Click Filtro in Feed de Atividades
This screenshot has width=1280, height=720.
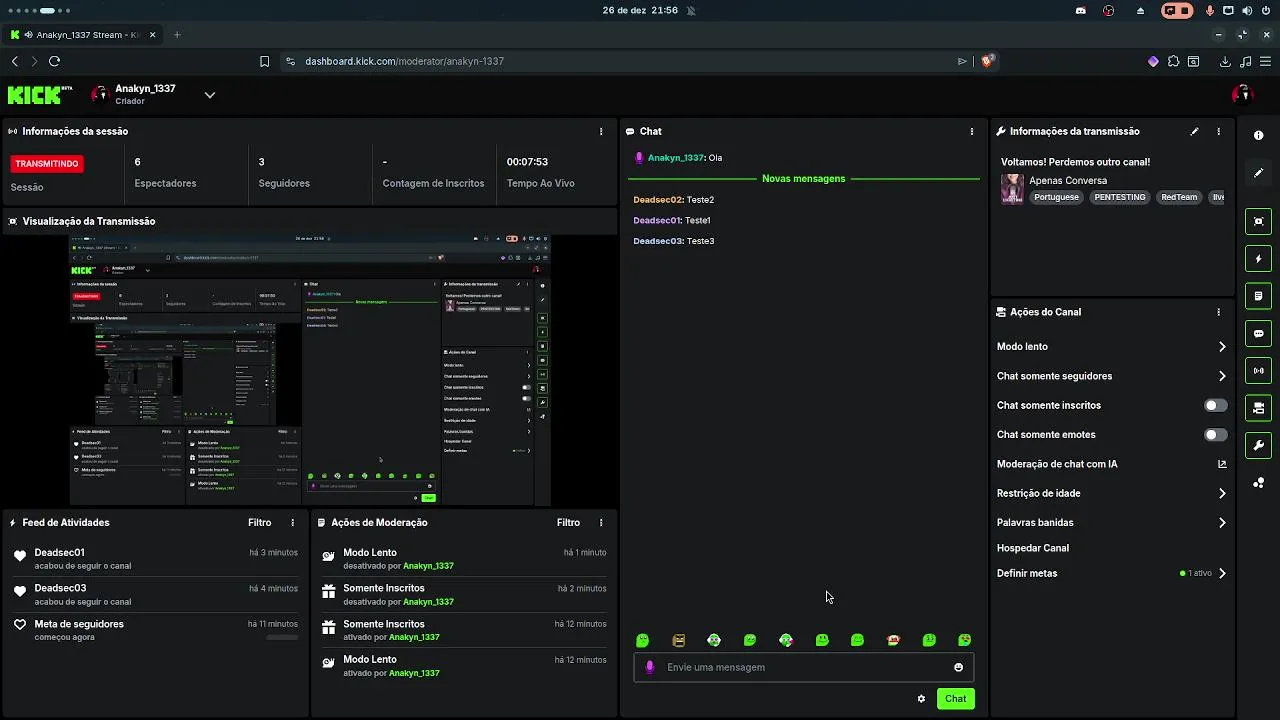click(260, 523)
